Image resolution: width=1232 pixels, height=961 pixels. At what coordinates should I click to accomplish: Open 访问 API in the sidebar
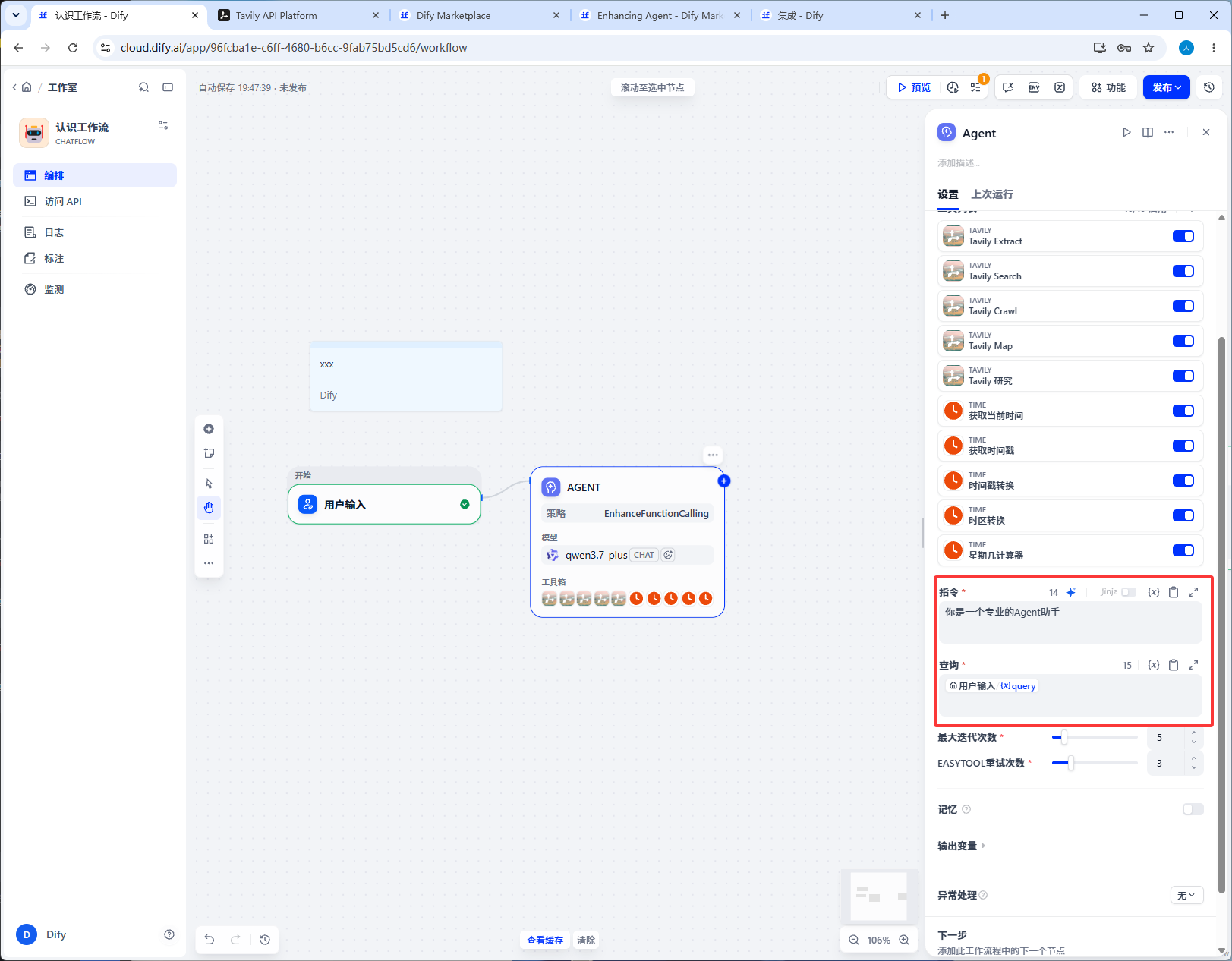(x=95, y=201)
